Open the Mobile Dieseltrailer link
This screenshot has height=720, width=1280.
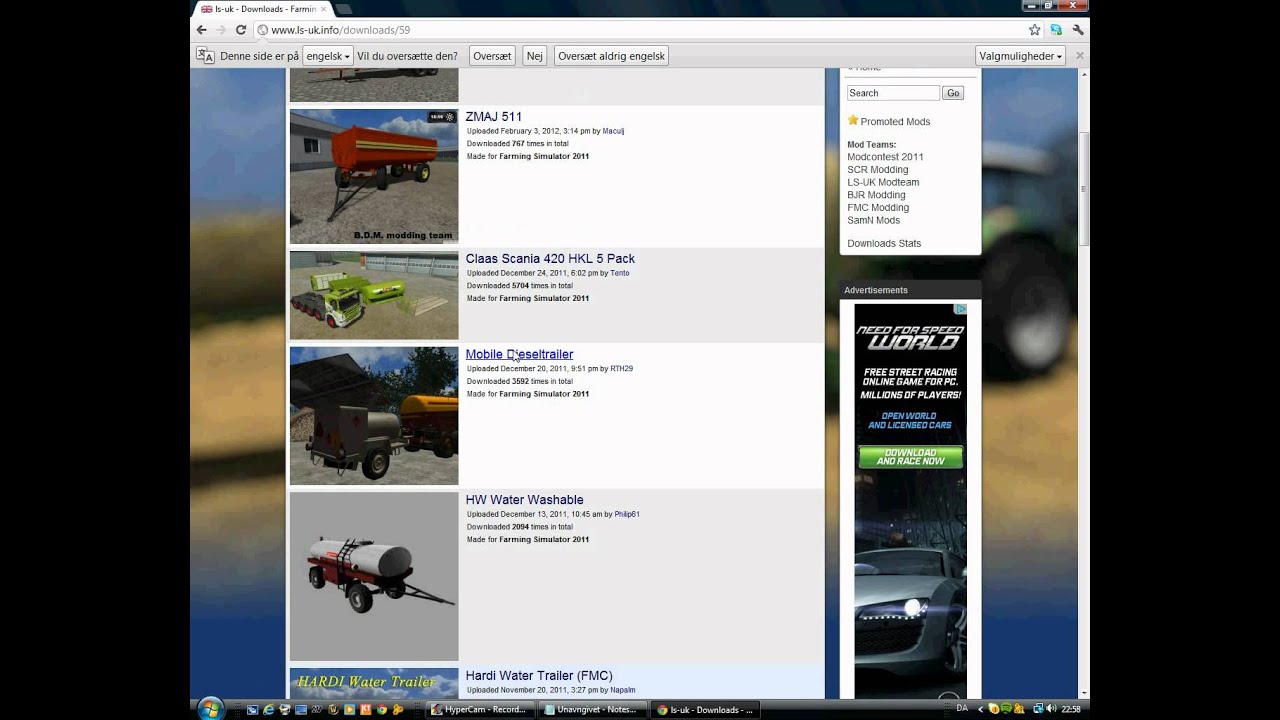tap(519, 354)
